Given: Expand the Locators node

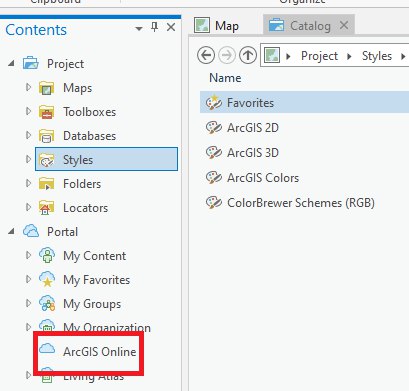Looking at the screenshot, I should pos(28,207).
